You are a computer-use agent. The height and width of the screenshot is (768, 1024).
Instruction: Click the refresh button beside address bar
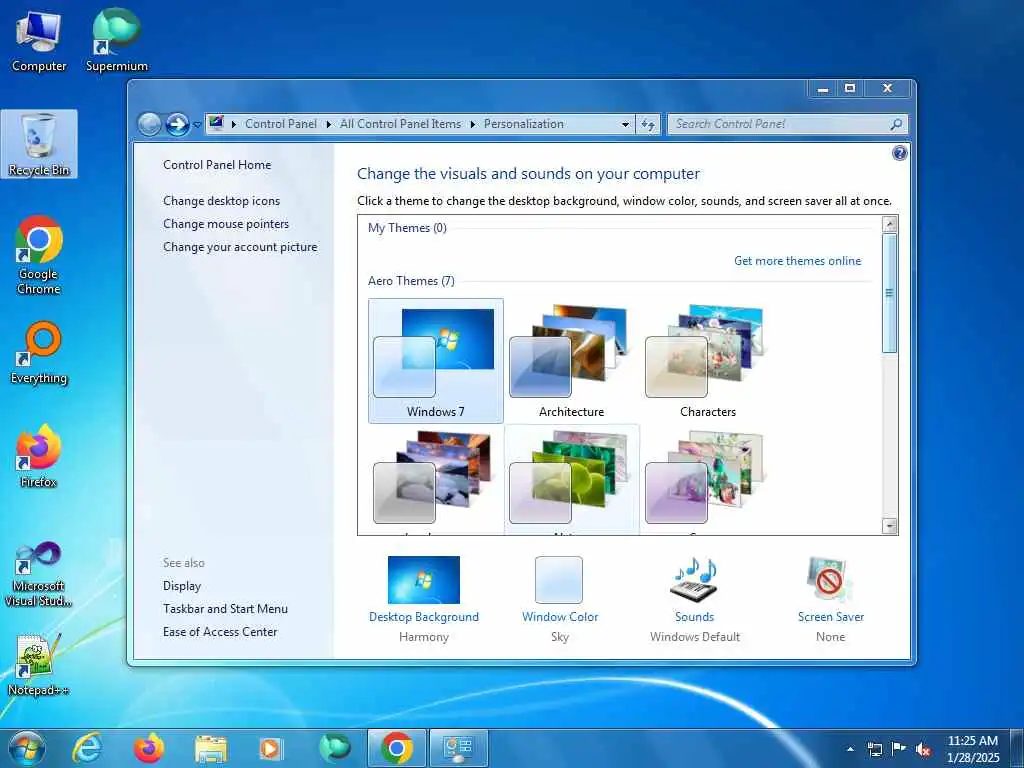[x=648, y=124]
